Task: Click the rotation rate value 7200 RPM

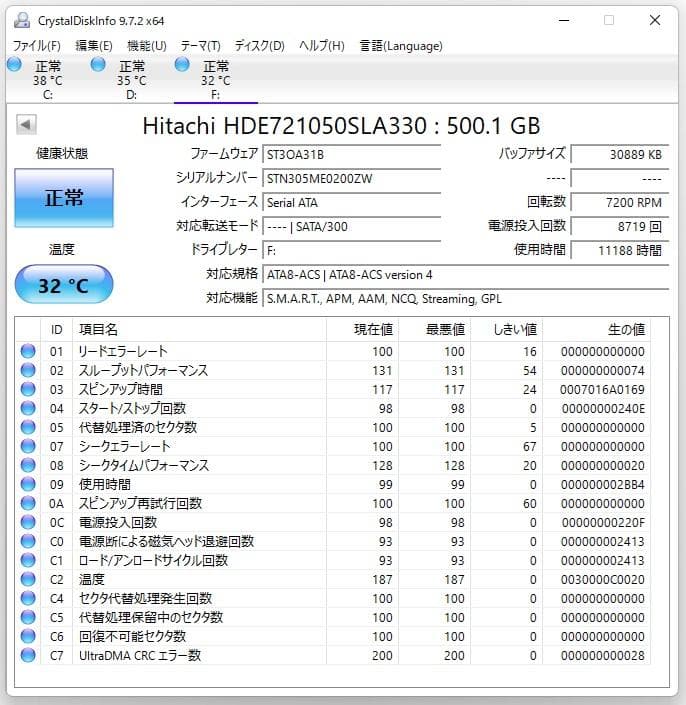Action: pyautogui.click(x=620, y=203)
